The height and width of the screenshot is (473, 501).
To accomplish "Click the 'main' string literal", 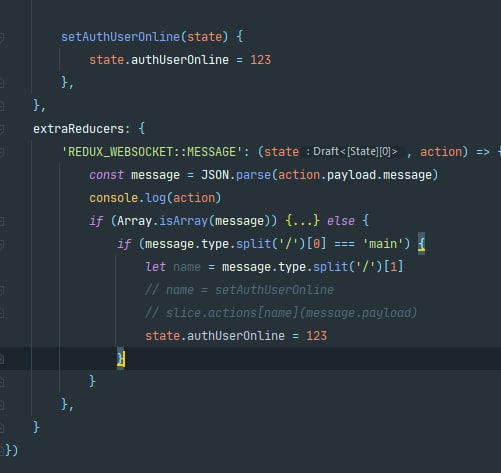I will [x=383, y=244].
